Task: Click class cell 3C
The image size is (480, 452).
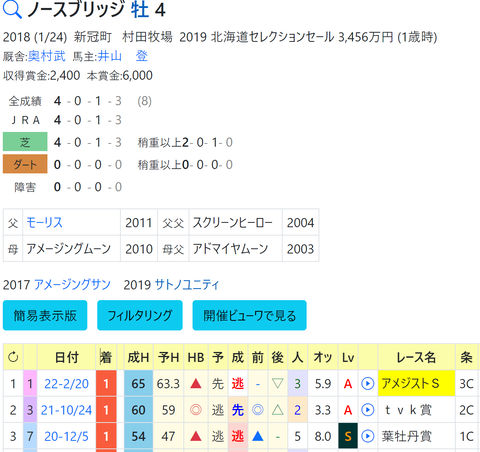Action: pos(466,384)
